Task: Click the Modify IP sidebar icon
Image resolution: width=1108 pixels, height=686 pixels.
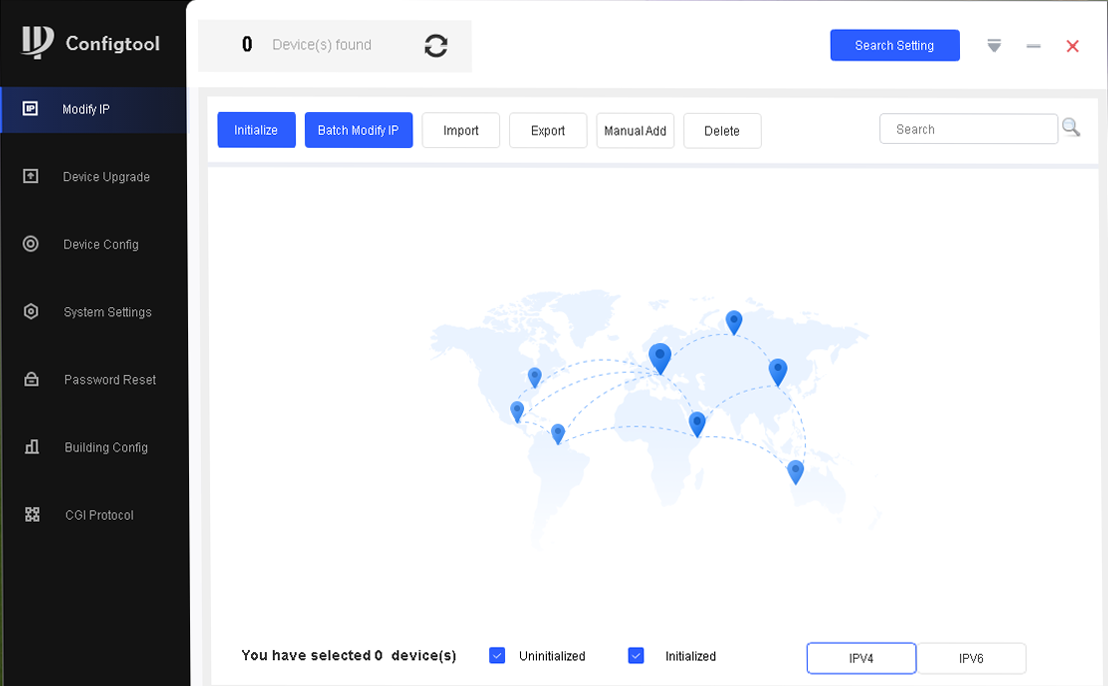Action: 30,109
